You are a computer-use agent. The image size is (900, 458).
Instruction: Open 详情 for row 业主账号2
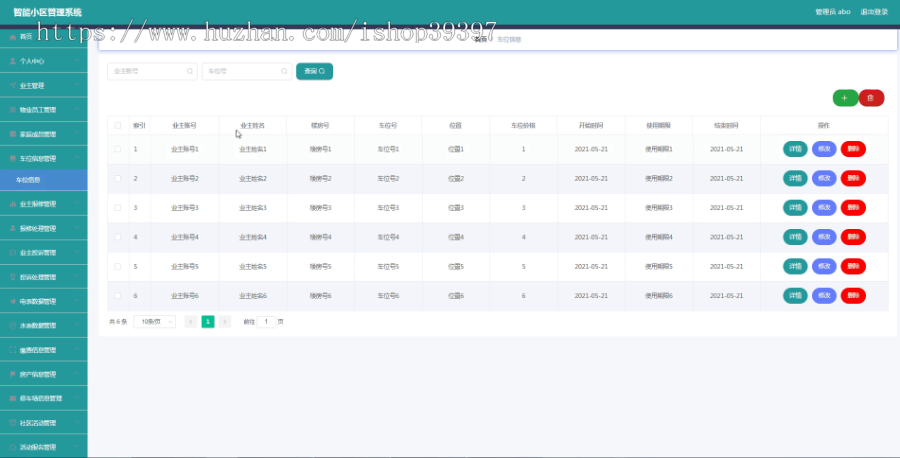795,178
